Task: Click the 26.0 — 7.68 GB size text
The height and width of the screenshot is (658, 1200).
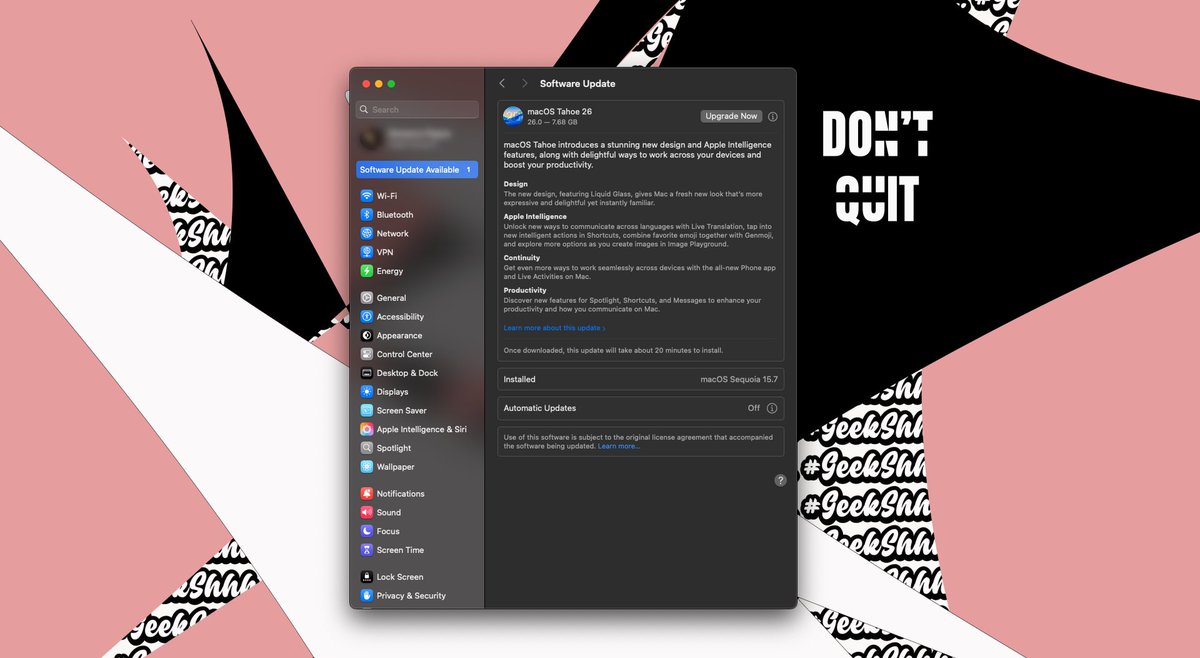Action: 552,122
